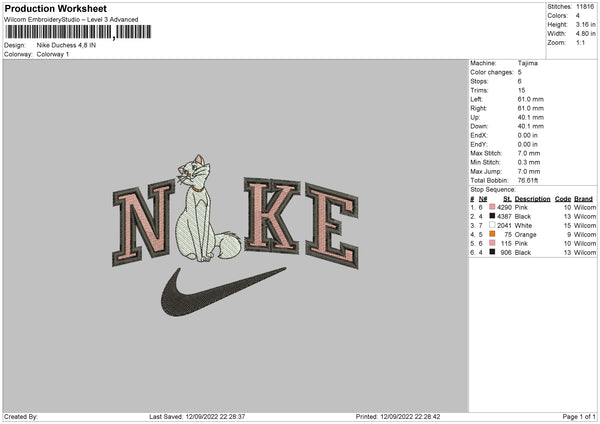Image resolution: width=600 pixels, height=424 pixels.
Task: Select the Max Jump value 7.0 mm
Action: tap(529, 171)
